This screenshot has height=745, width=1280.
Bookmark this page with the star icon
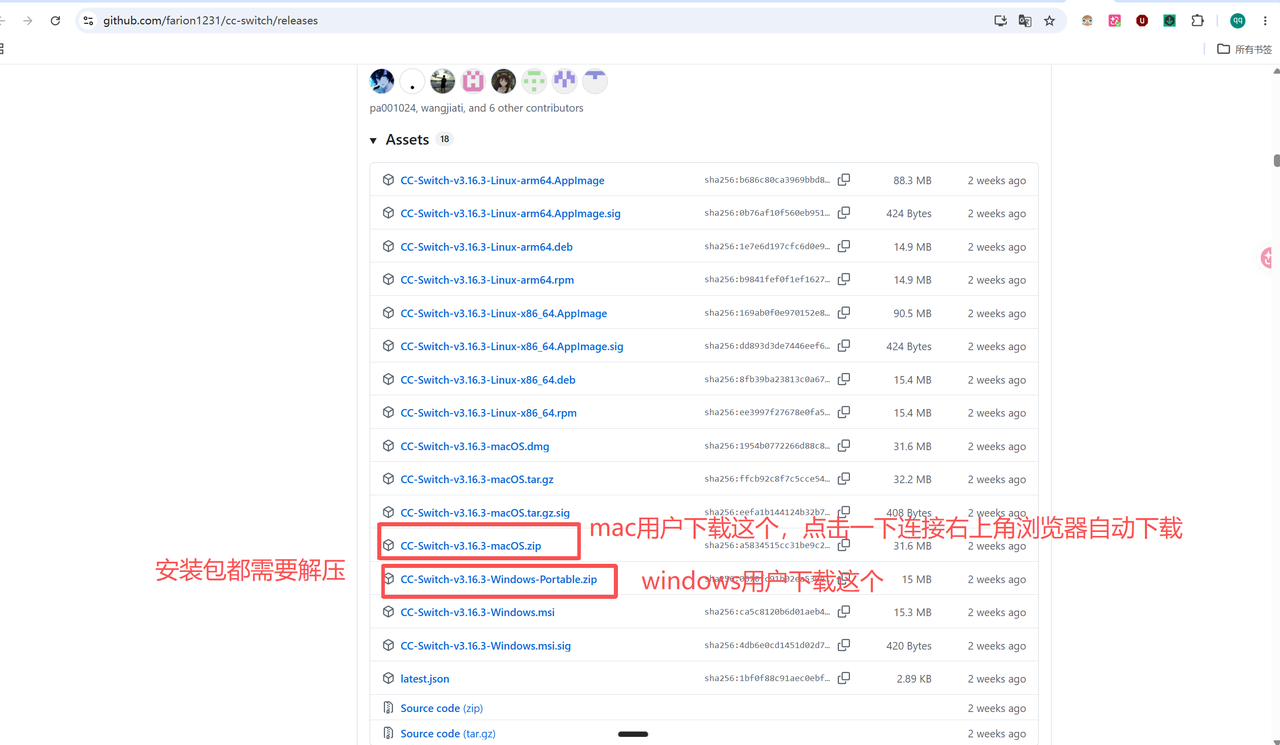[x=1049, y=20]
